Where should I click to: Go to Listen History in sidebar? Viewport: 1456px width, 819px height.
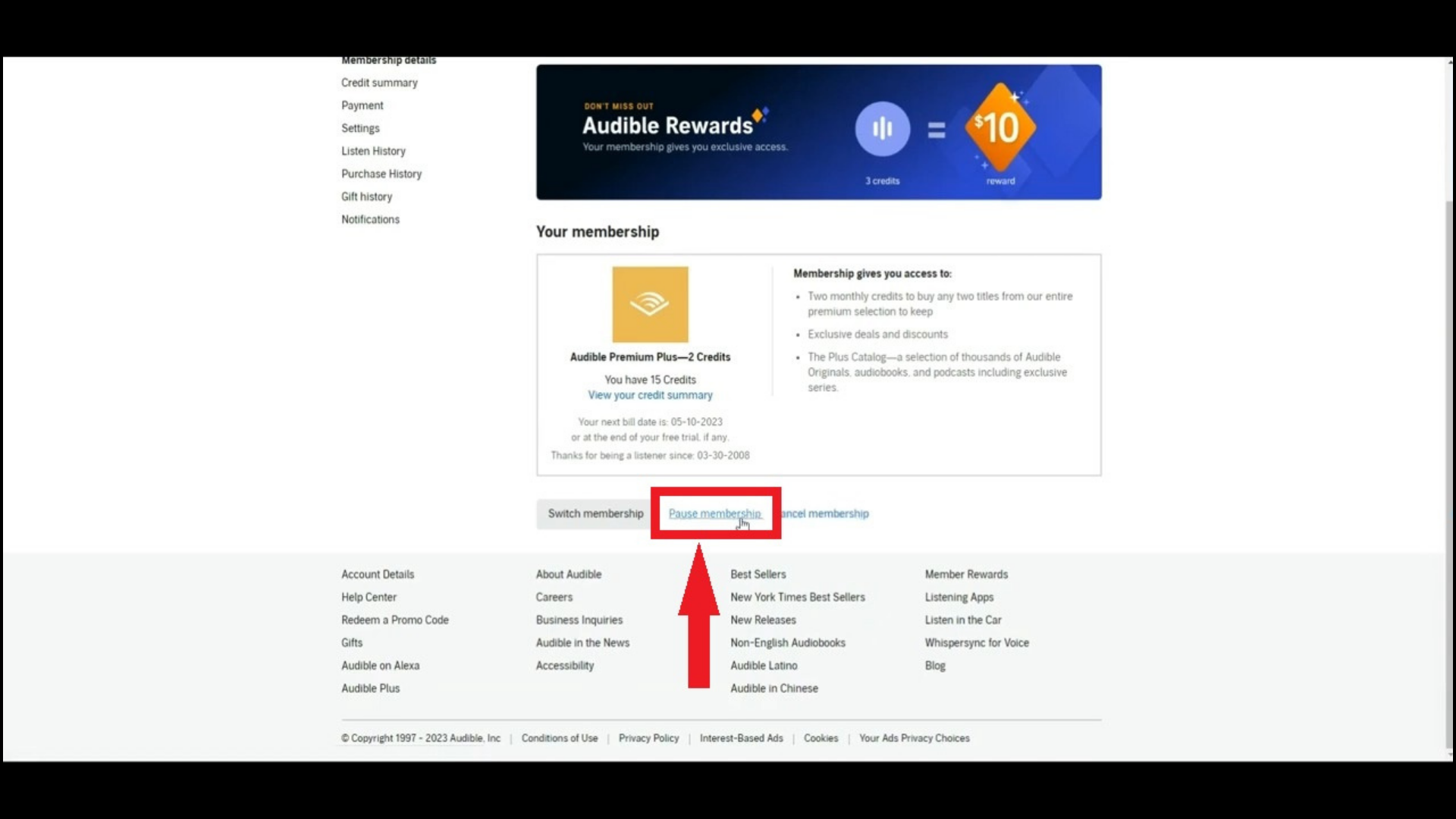[x=373, y=151]
